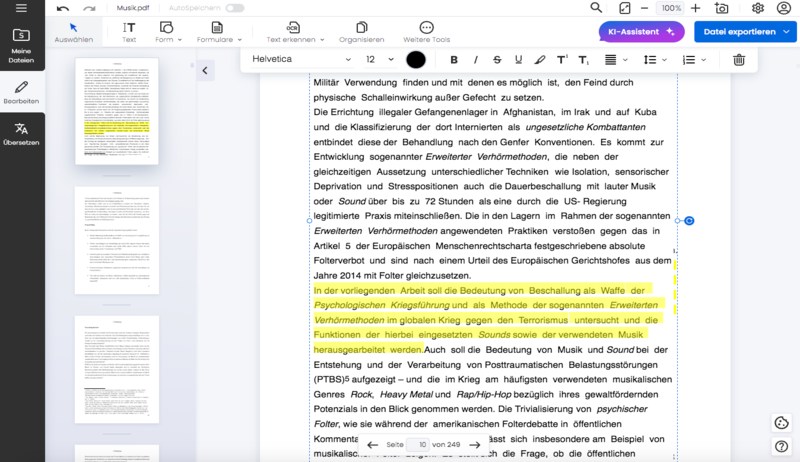800x462 pixels.
Task: Click the fit page icon
Action: [x=624, y=8]
